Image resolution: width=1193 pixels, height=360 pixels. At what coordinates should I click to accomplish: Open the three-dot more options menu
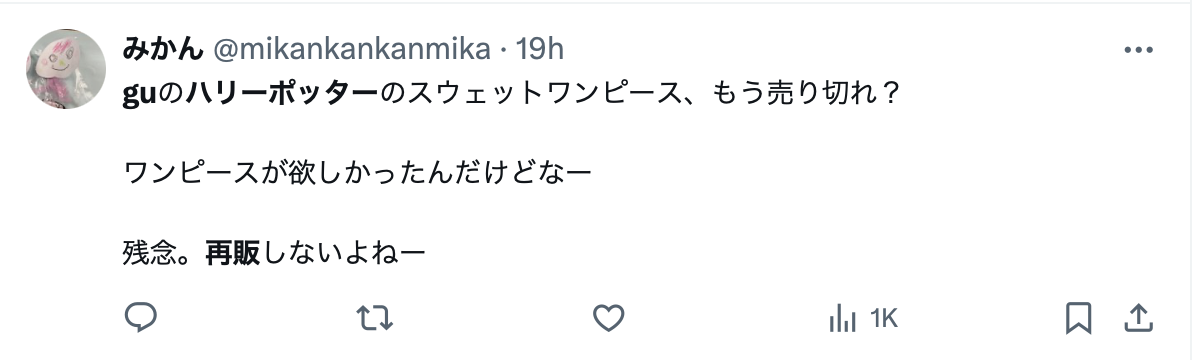point(1138,50)
